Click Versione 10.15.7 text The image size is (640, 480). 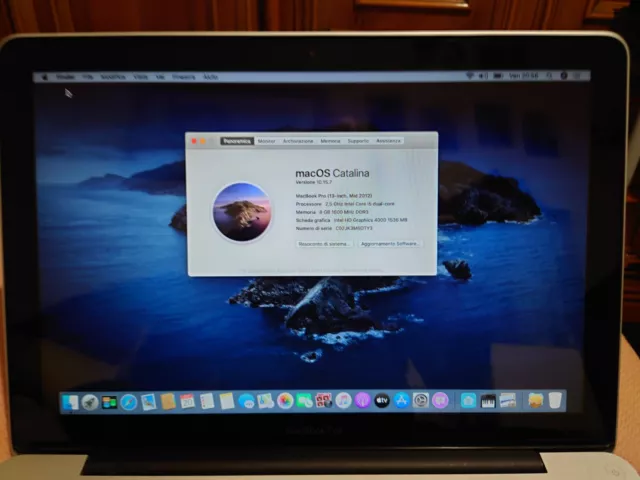click(313, 182)
